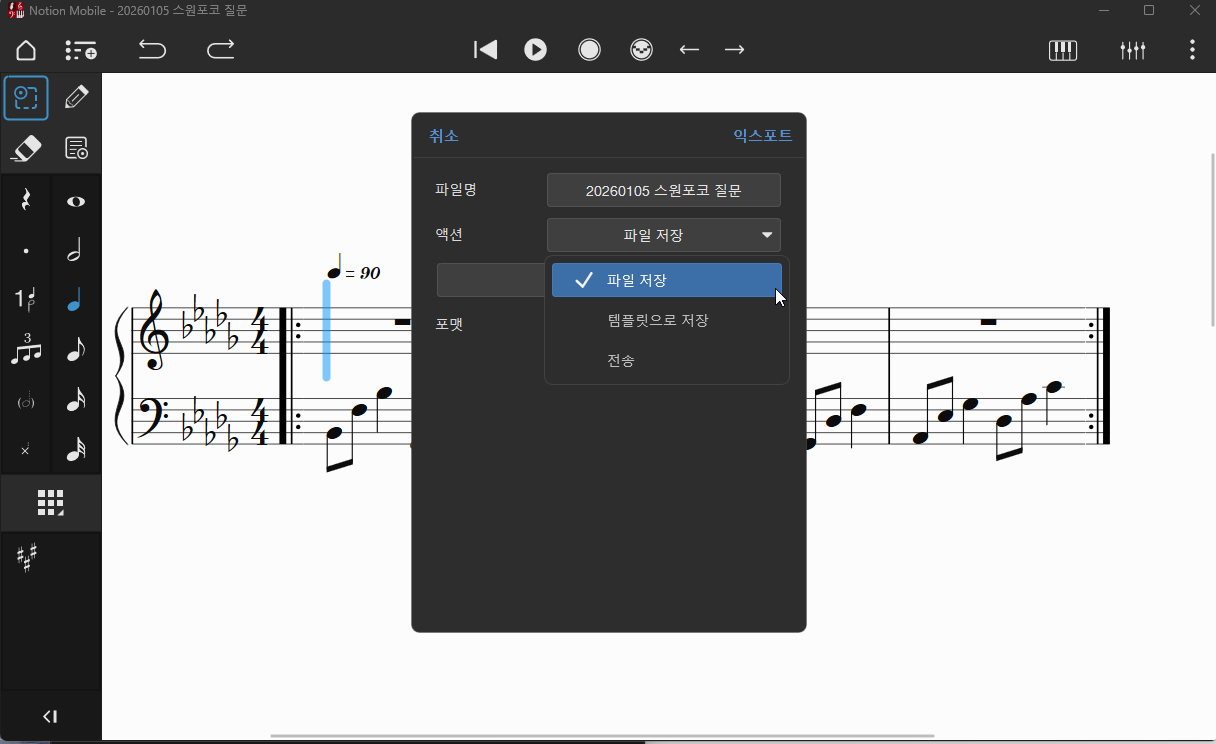The height and width of the screenshot is (744, 1216).
Task: Open the three-dot more options menu
Action: click(x=1192, y=50)
